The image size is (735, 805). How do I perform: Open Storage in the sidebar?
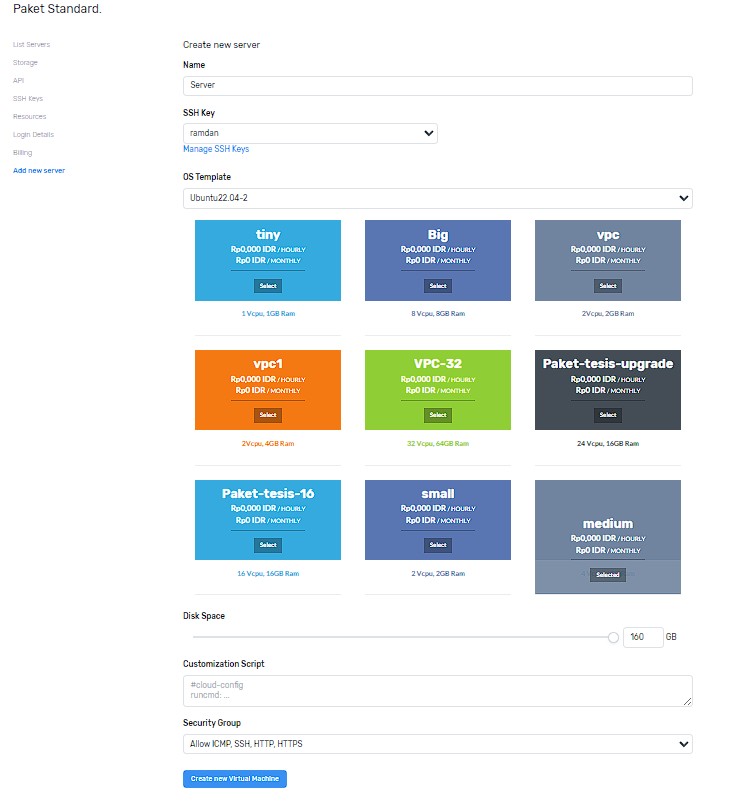(x=25, y=63)
